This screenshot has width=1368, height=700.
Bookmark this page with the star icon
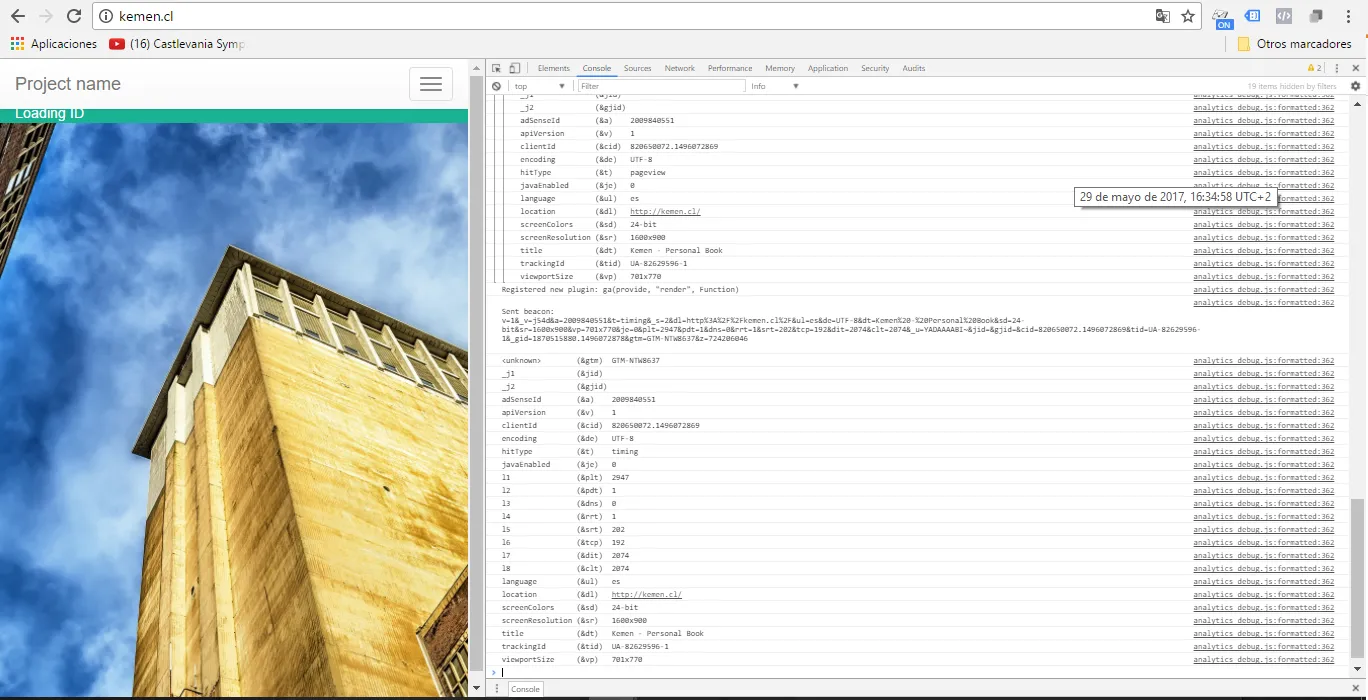(1188, 16)
